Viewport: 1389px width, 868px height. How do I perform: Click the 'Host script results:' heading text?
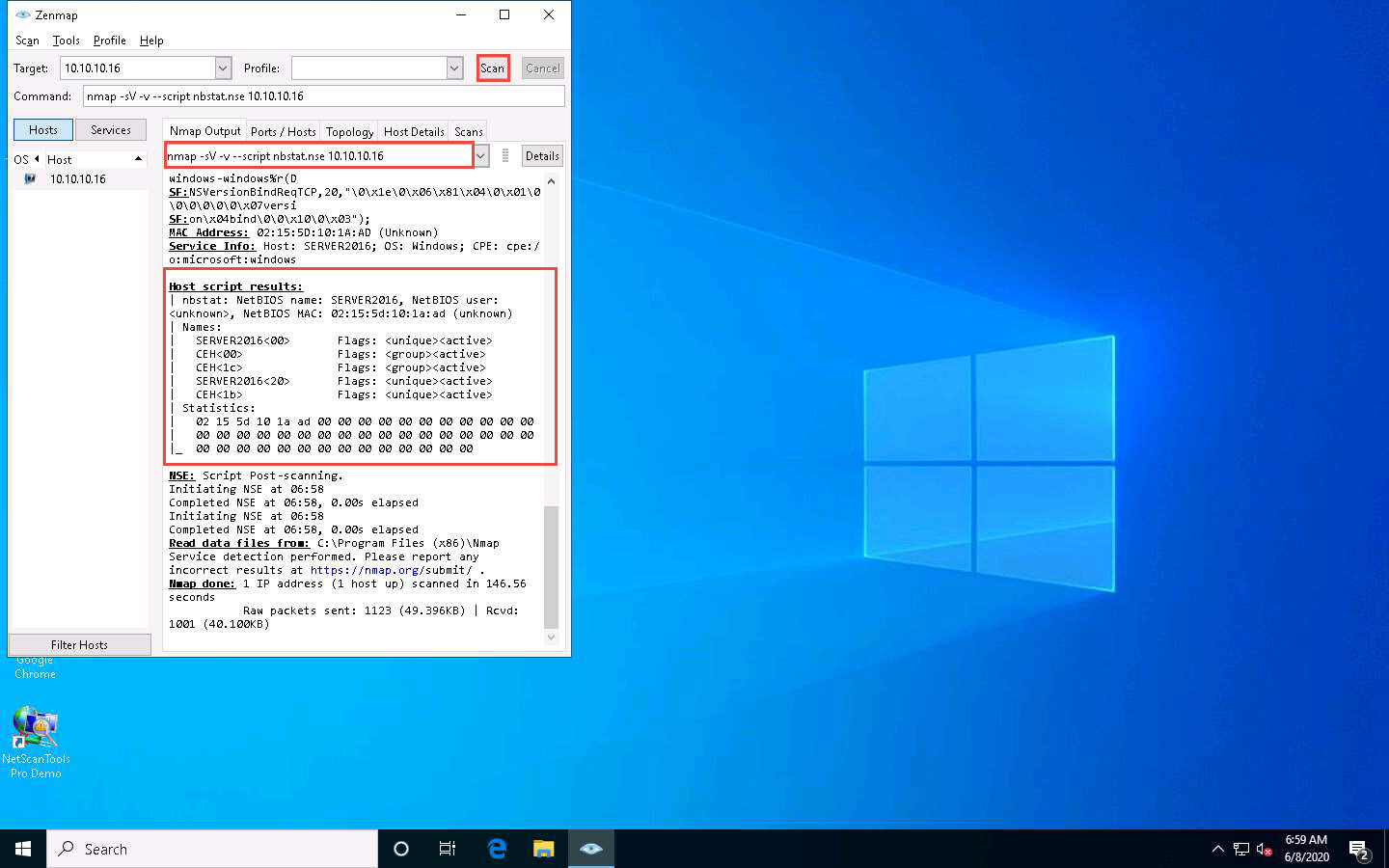[235, 286]
